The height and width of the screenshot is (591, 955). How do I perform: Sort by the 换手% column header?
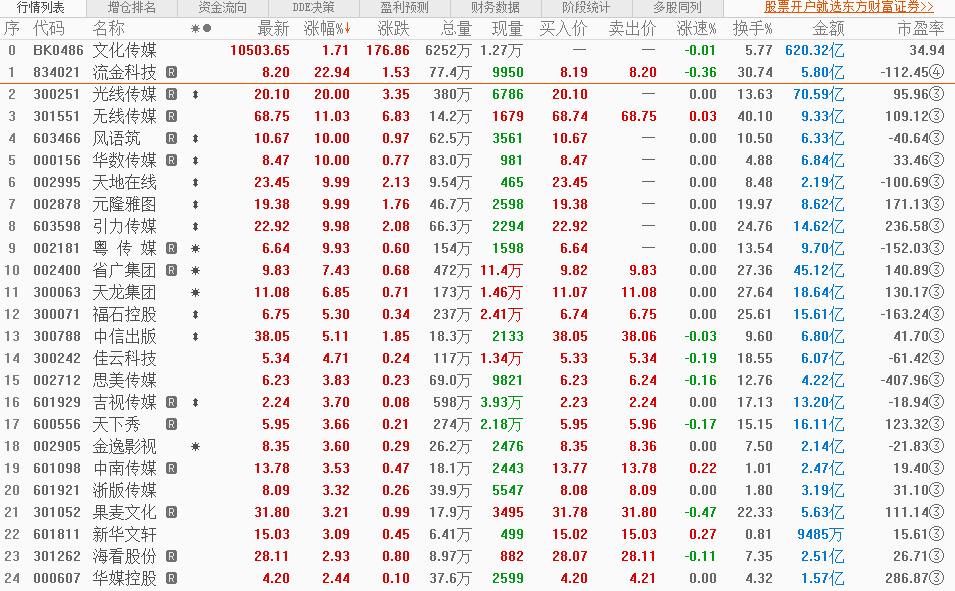point(752,29)
